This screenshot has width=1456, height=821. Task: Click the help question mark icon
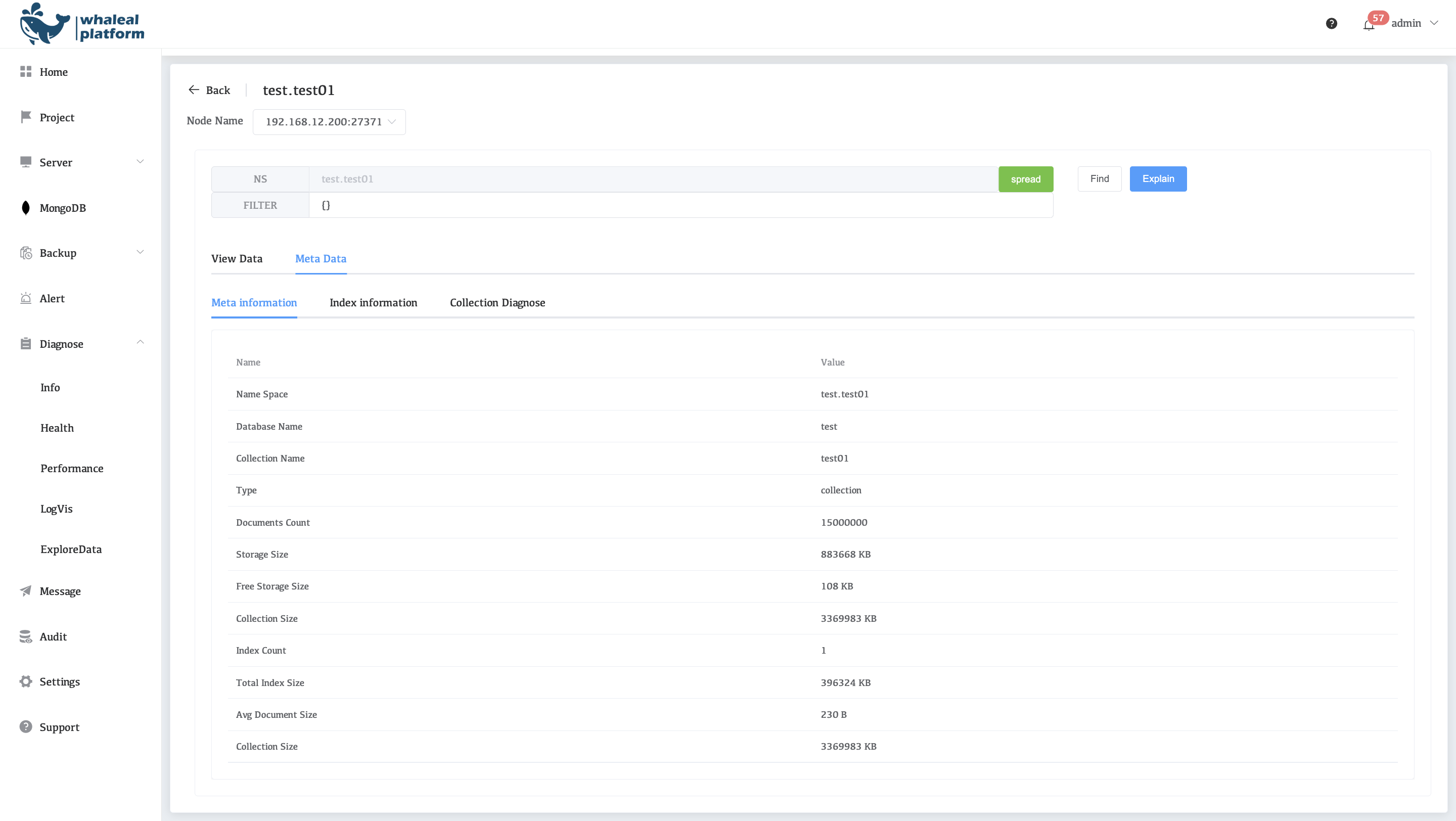(1331, 23)
